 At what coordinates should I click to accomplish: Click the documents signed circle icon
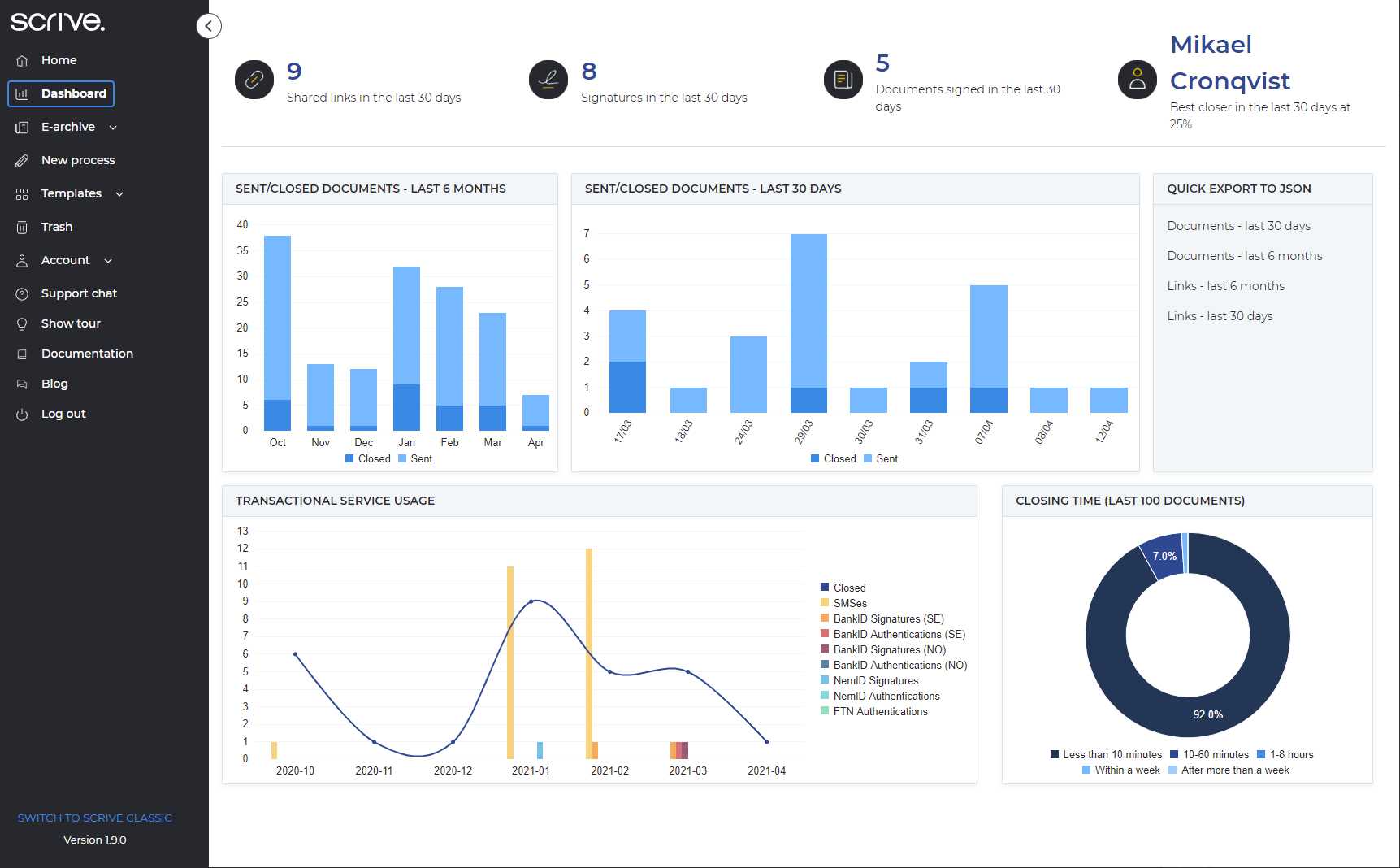(843, 80)
